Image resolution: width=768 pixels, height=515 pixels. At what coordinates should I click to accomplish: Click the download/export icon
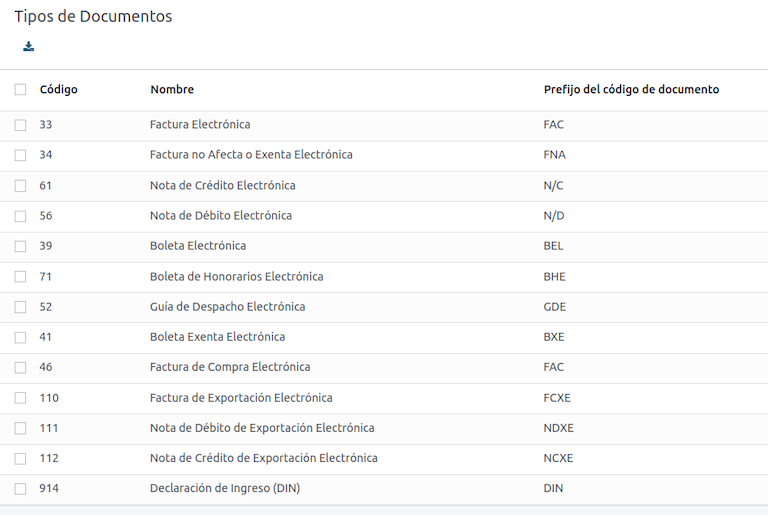(29, 46)
